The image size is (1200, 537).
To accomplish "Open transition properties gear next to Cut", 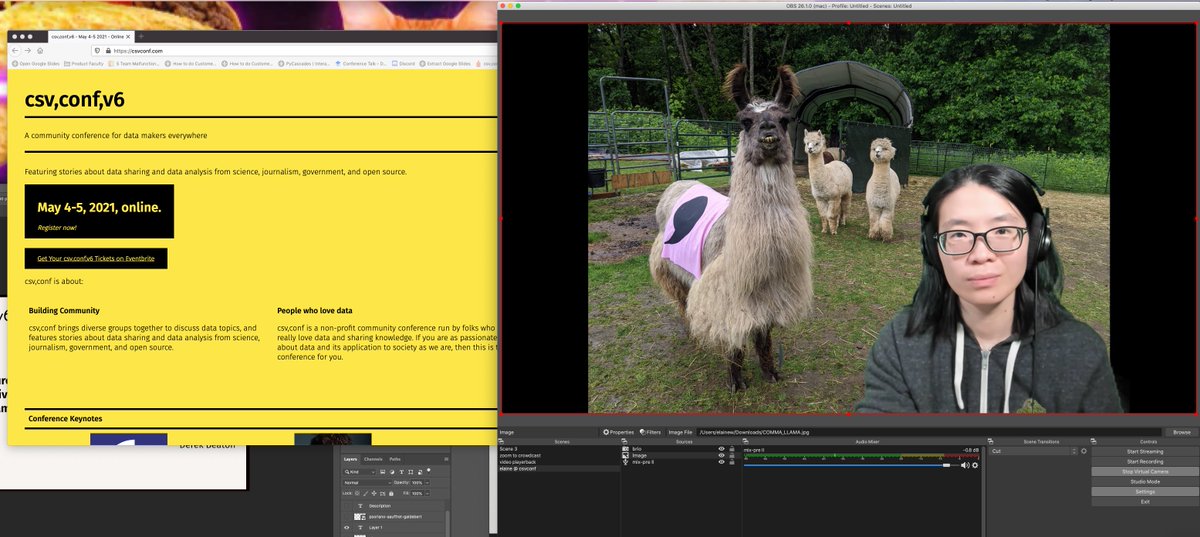I will [x=1084, y=451].
